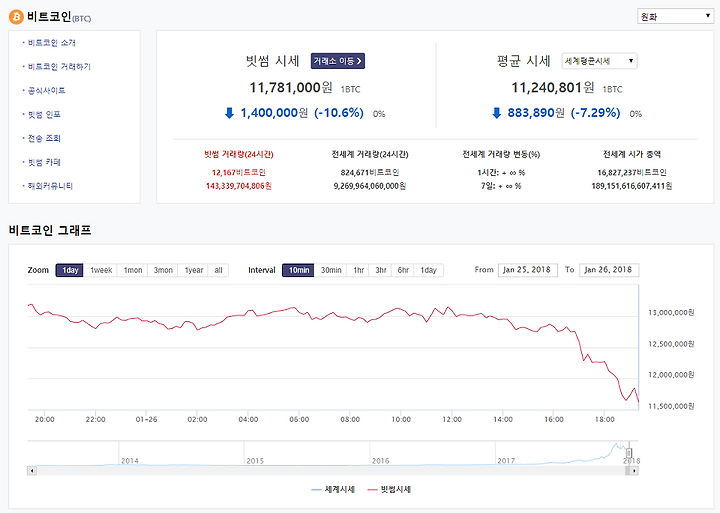Set chart zoom to all
This screenshot has width=720, height=513.
point(218,270)
